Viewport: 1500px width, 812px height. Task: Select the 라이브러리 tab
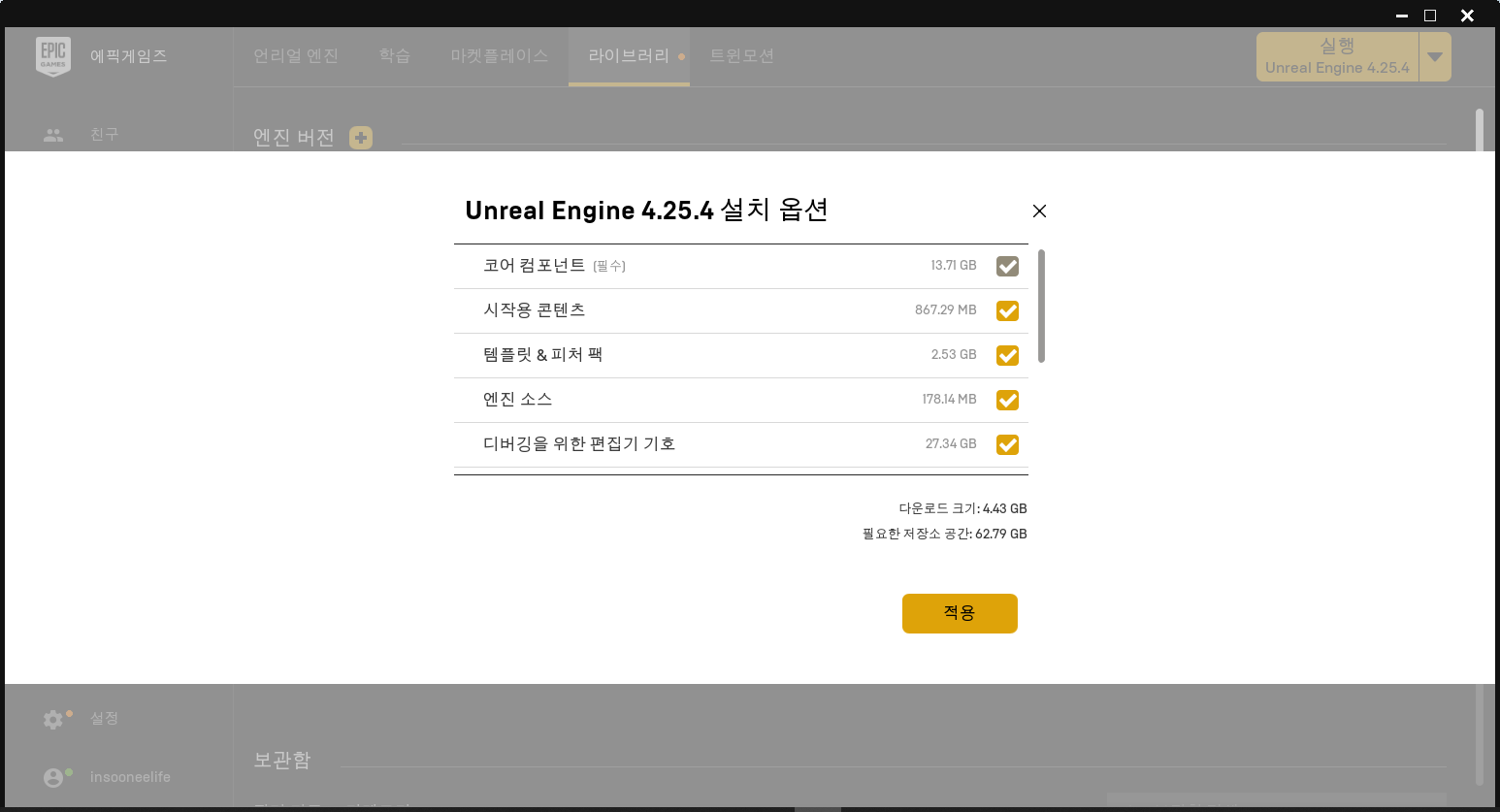[x=629, y=56]
